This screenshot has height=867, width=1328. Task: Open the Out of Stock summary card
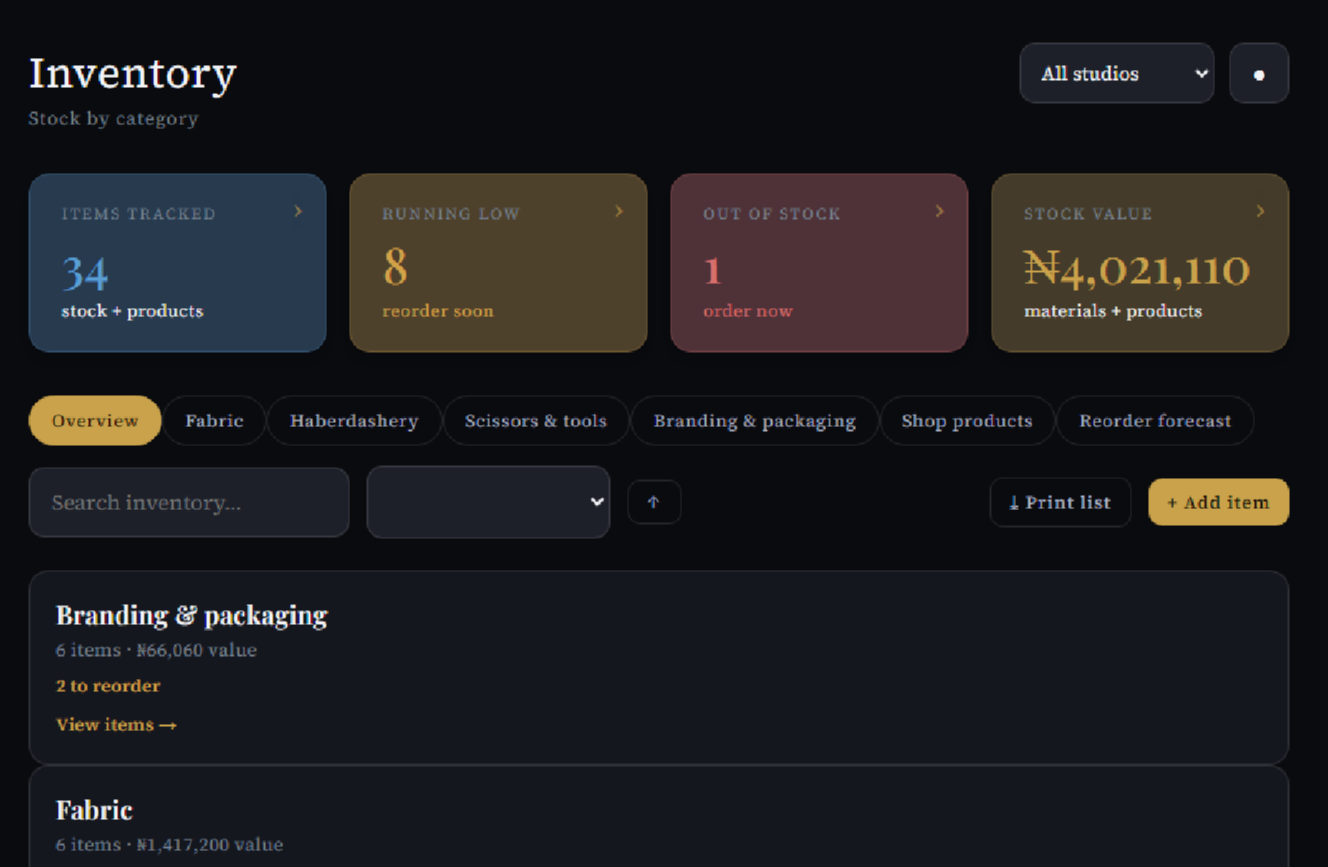[x=819, y=263]
